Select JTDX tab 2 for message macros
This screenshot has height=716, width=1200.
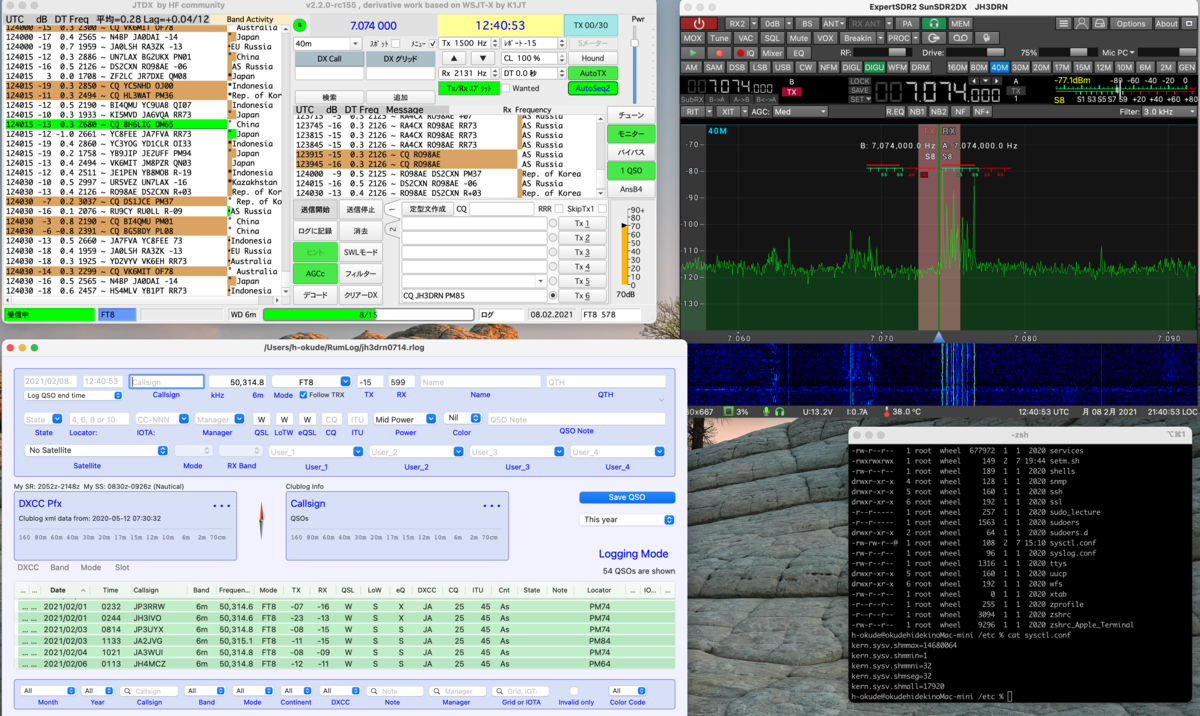[x=393, y=229]
